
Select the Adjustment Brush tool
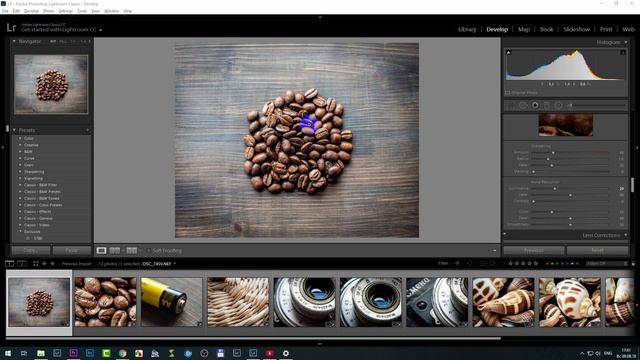click(x=597, y=105)
